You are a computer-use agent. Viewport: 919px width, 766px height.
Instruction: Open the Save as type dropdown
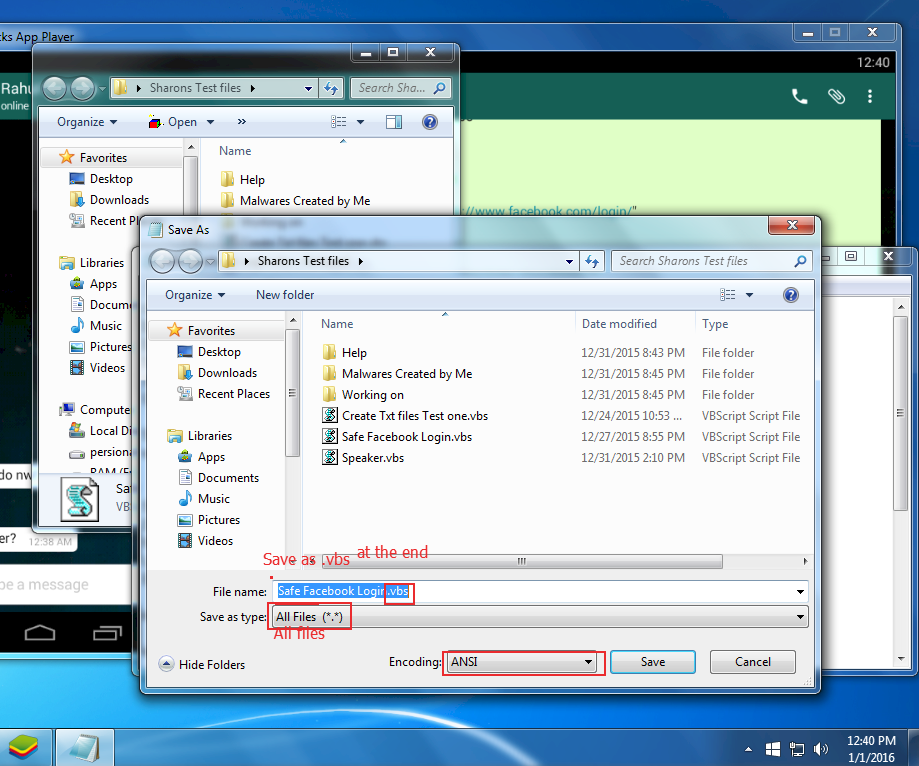click(x=539, y=617)
